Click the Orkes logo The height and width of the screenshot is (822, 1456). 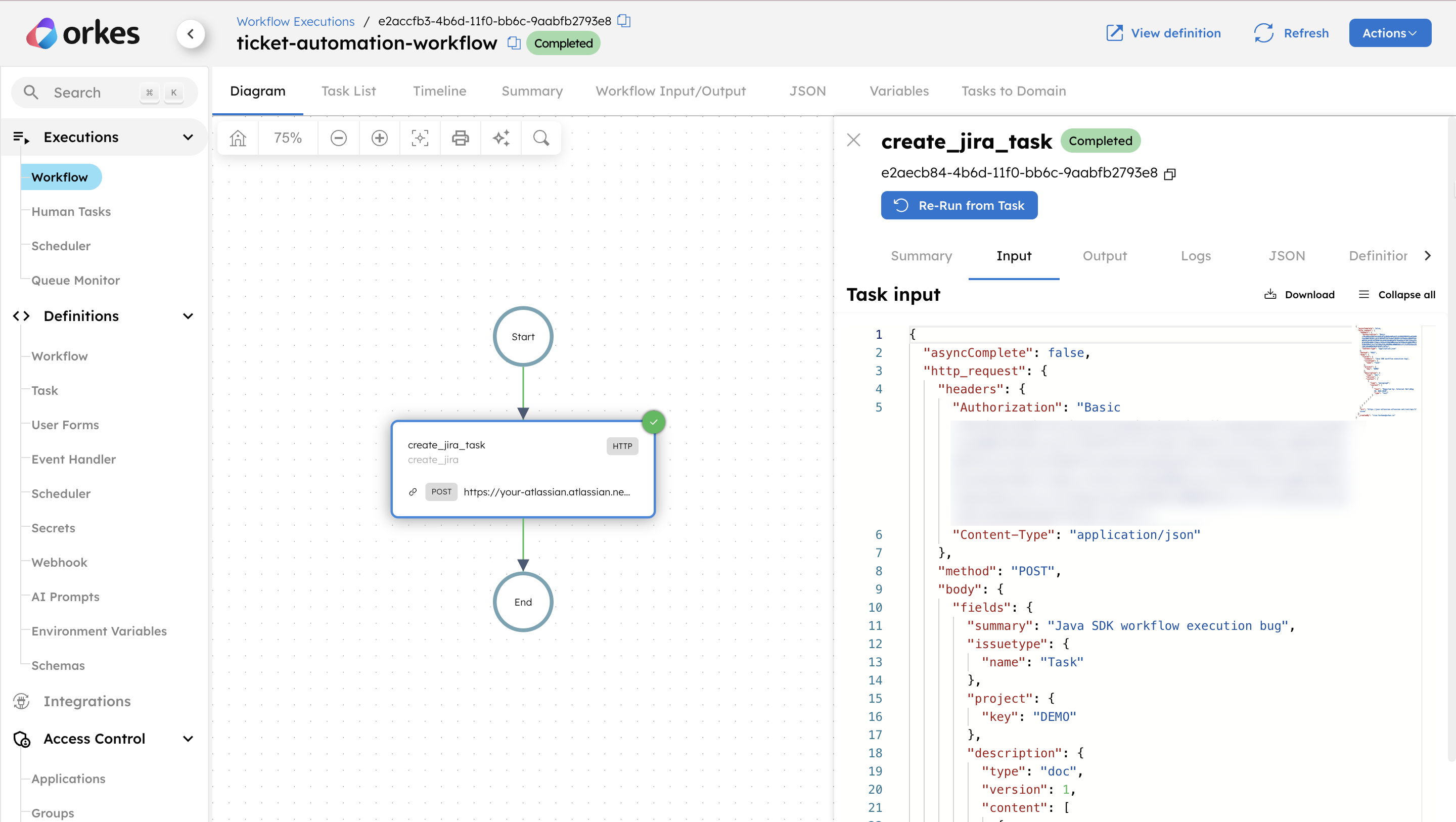[x=83, y=33]
